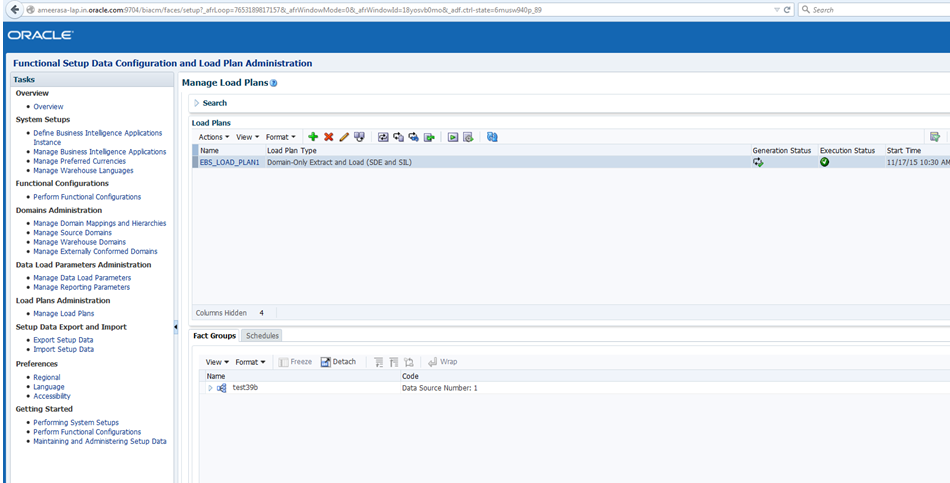This screenshot has height=483, width=950.
Task: Open Performing System Setups link
Action: (76, 422)
